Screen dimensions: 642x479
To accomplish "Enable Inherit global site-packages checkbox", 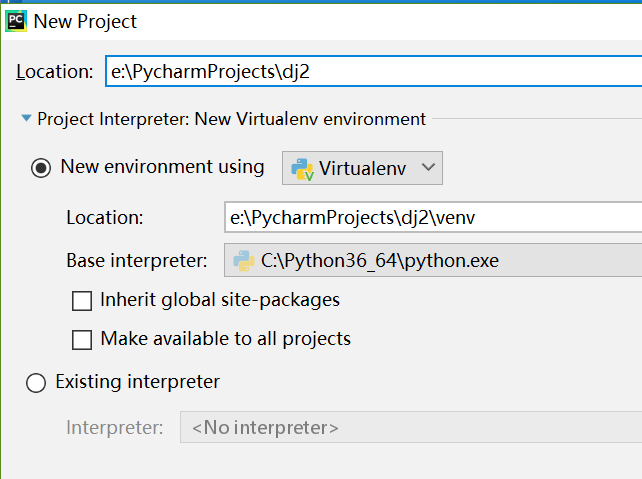I will pyautogui.click(x=82, y=301).
